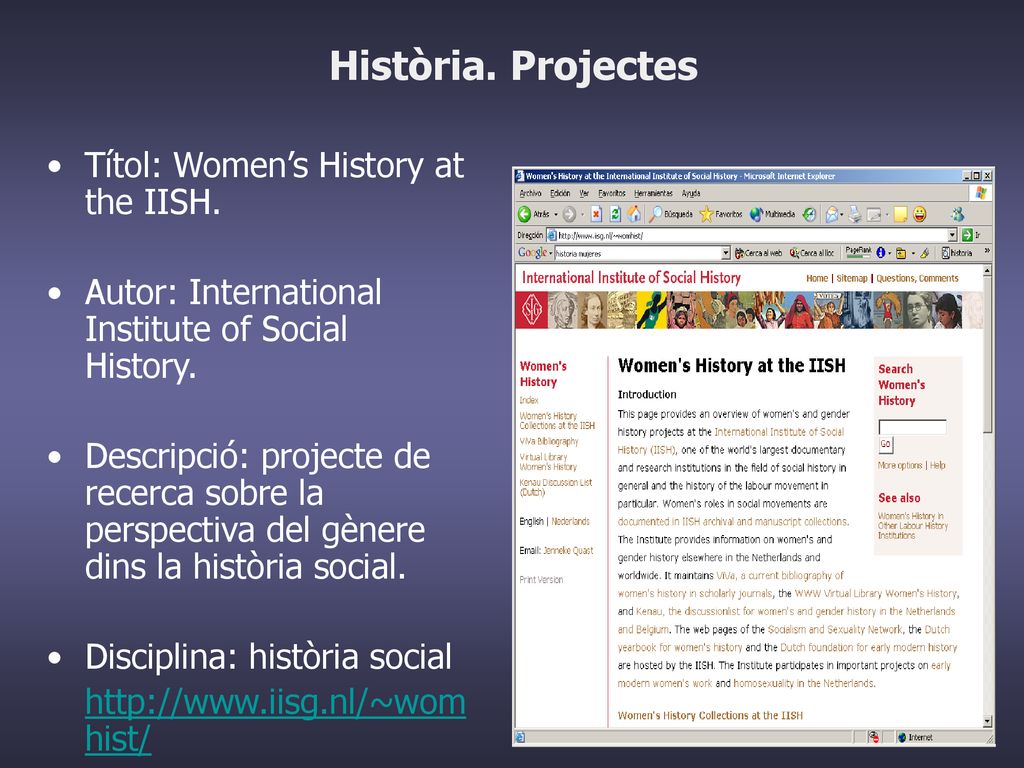Click the security status bar icon

(874, 737)
